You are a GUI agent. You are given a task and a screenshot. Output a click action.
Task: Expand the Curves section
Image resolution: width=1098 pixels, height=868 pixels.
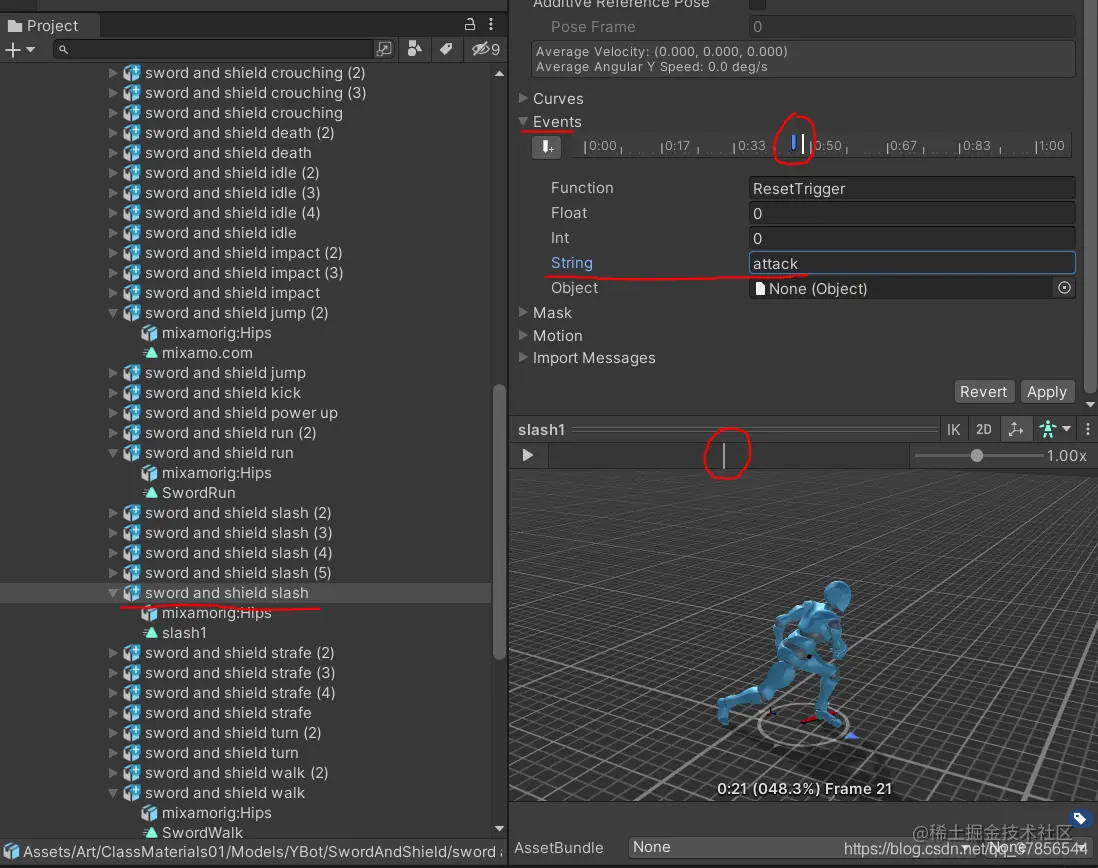click(523, 98)
